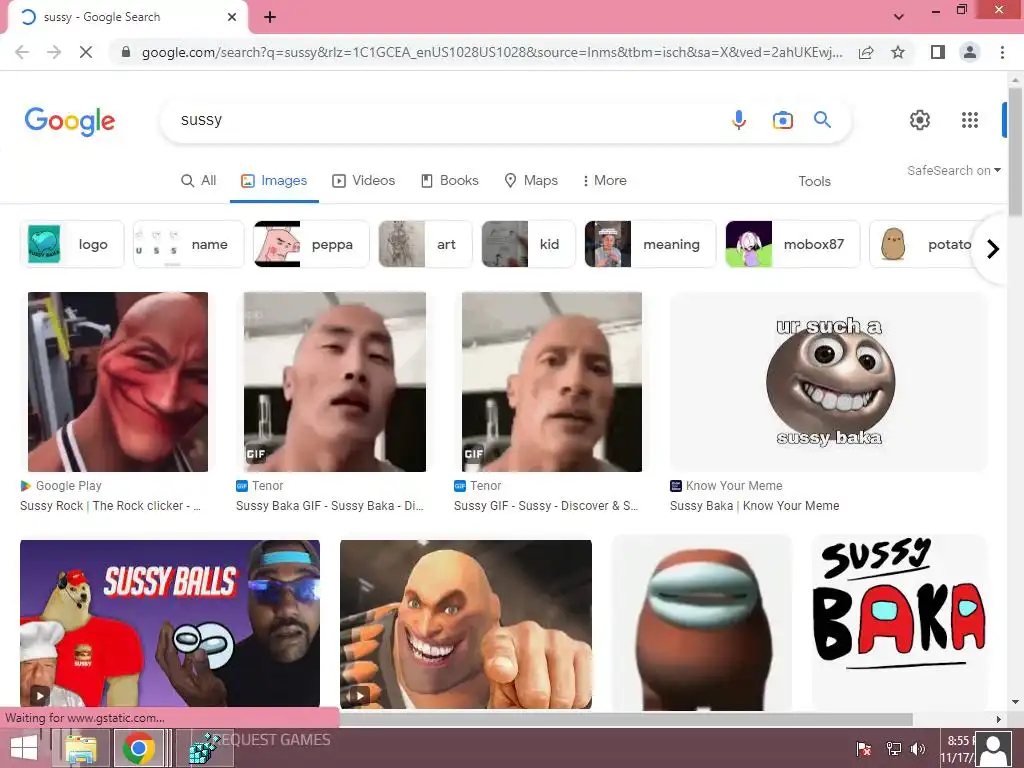Open the Sussy GIF Rock eyebrow thumbnail
This screenshot has width=1024, height=768.
tap(552, 381)
